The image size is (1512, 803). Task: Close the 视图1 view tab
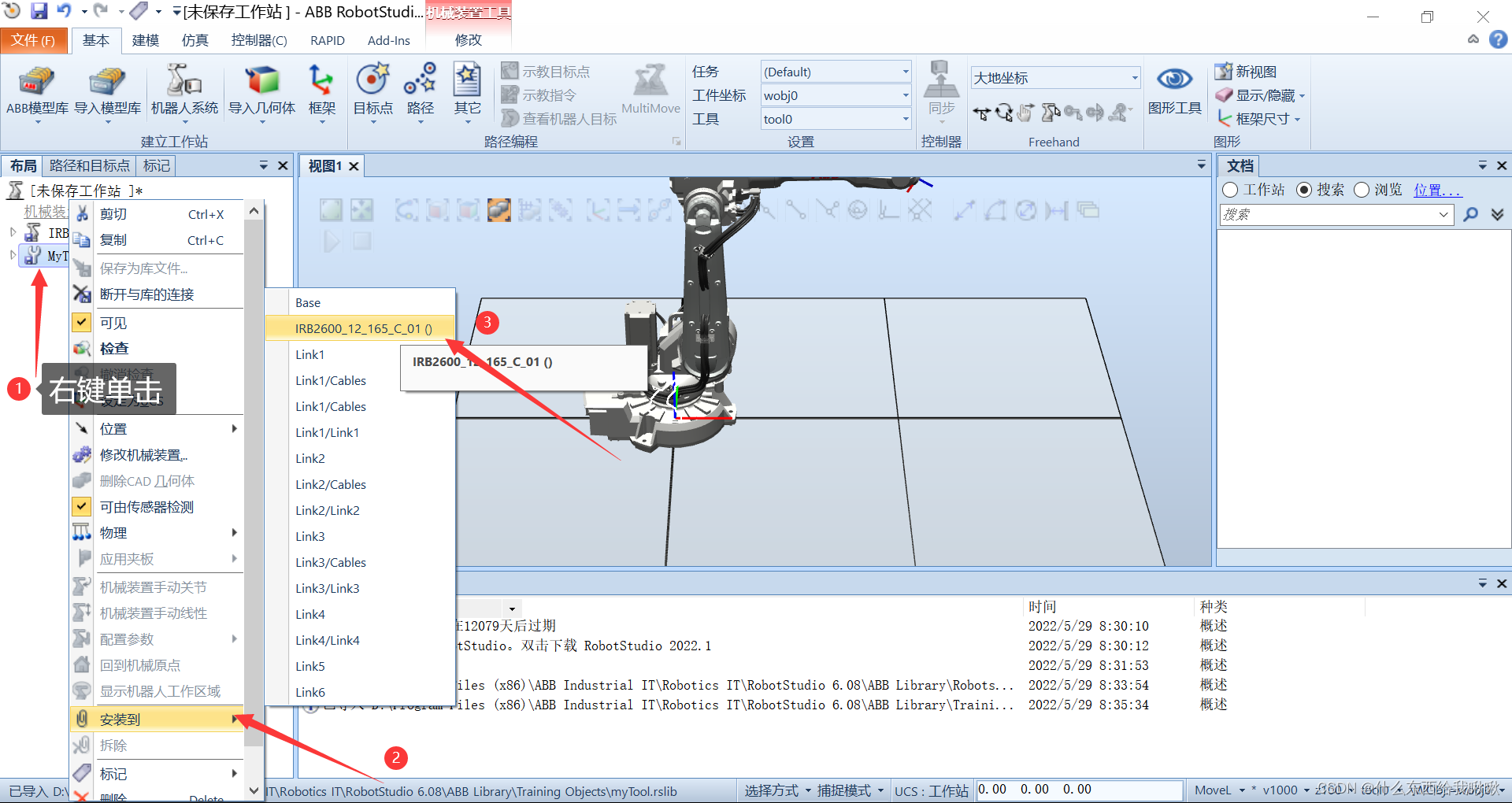(x=354, y=166)
